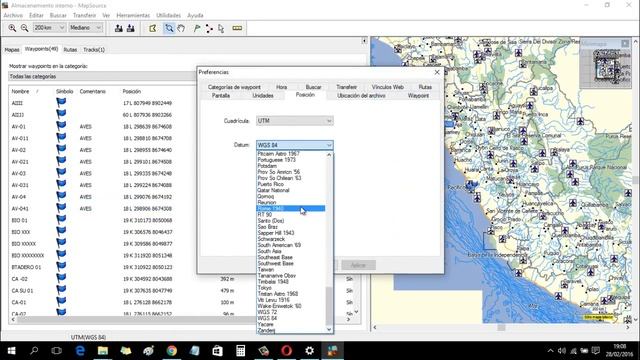
Task: Switch to the Mapas tab
Action: (12, 49)
